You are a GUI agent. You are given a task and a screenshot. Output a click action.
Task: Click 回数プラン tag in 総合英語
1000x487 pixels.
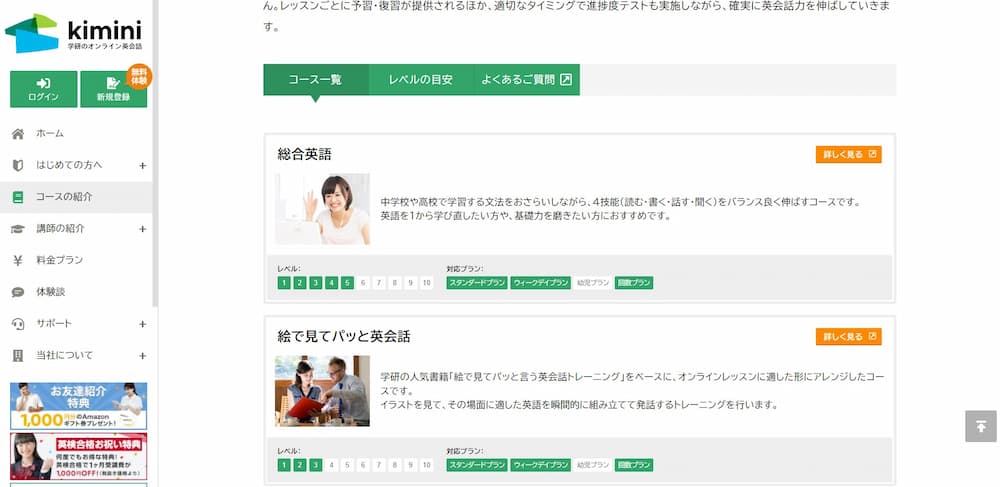(x=634, y=283)
